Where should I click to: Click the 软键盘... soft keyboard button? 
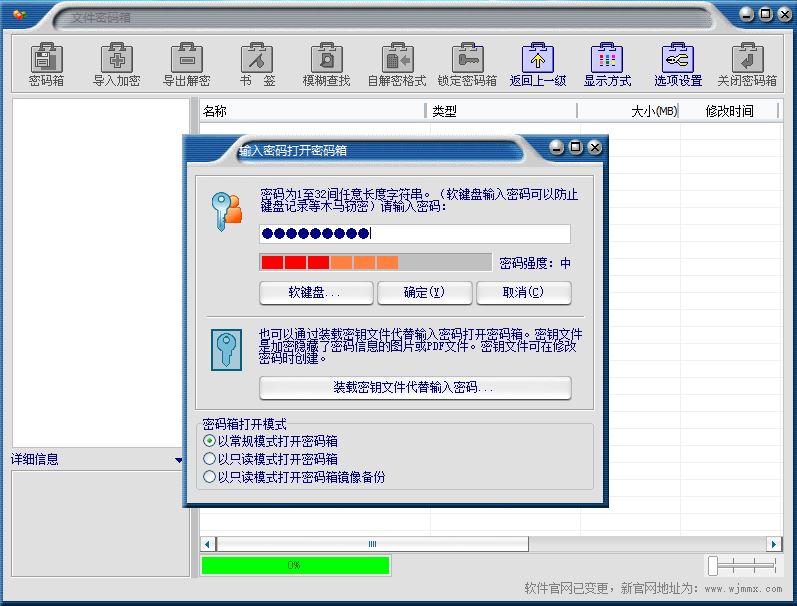click(x=316, y=293)
